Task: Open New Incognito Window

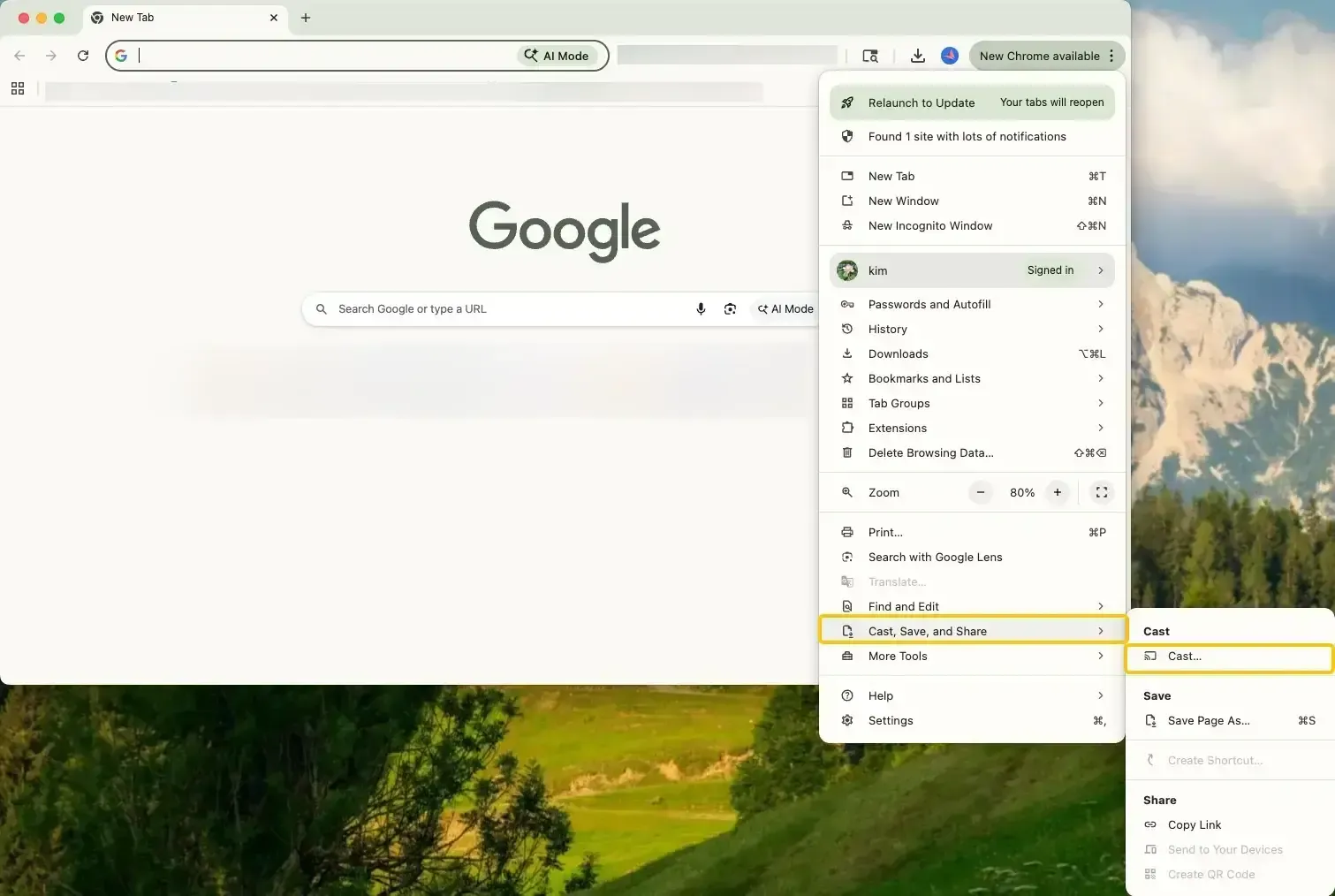Action: coord(972,225)
